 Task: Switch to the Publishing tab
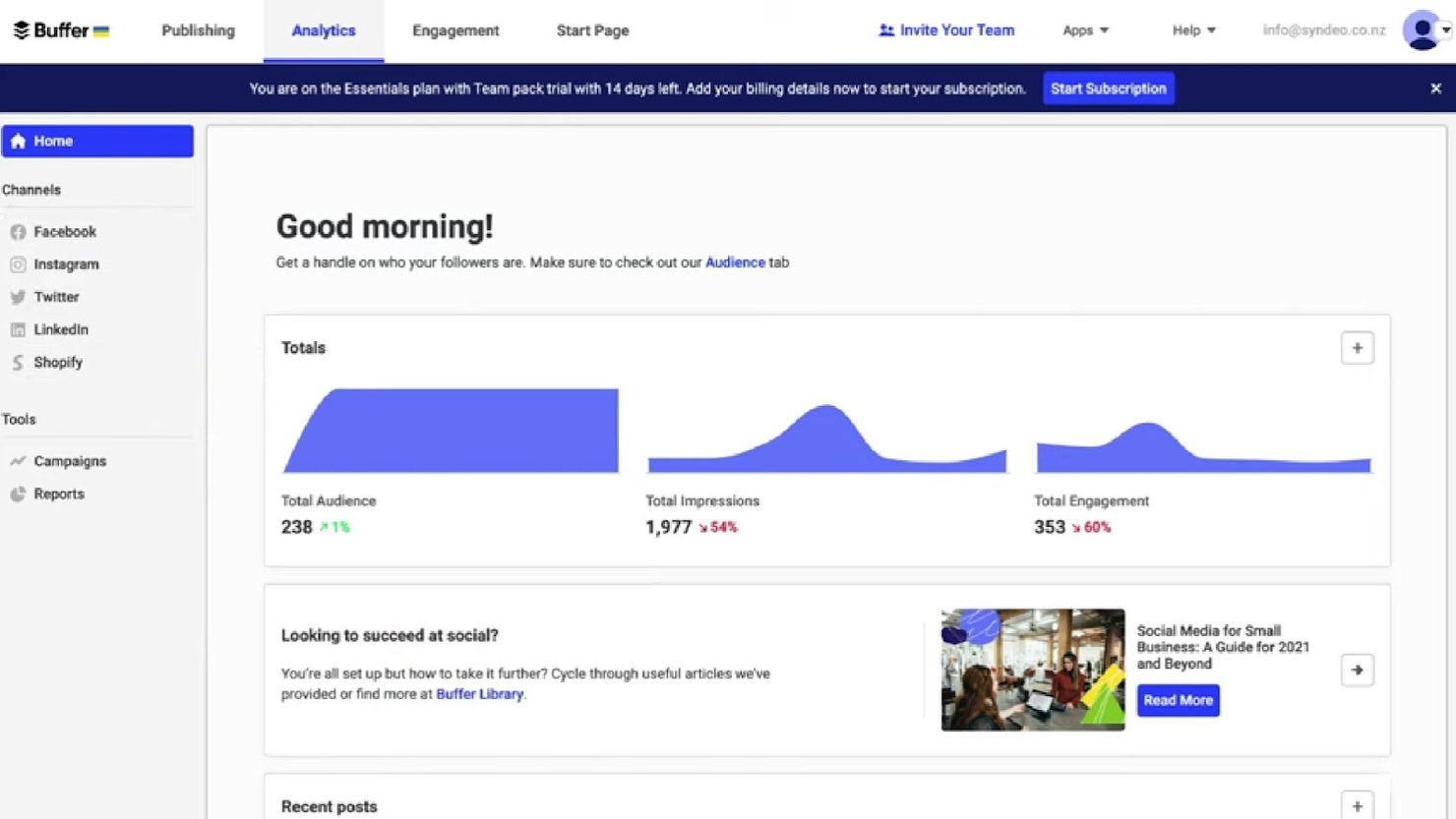tap(198, 30)
